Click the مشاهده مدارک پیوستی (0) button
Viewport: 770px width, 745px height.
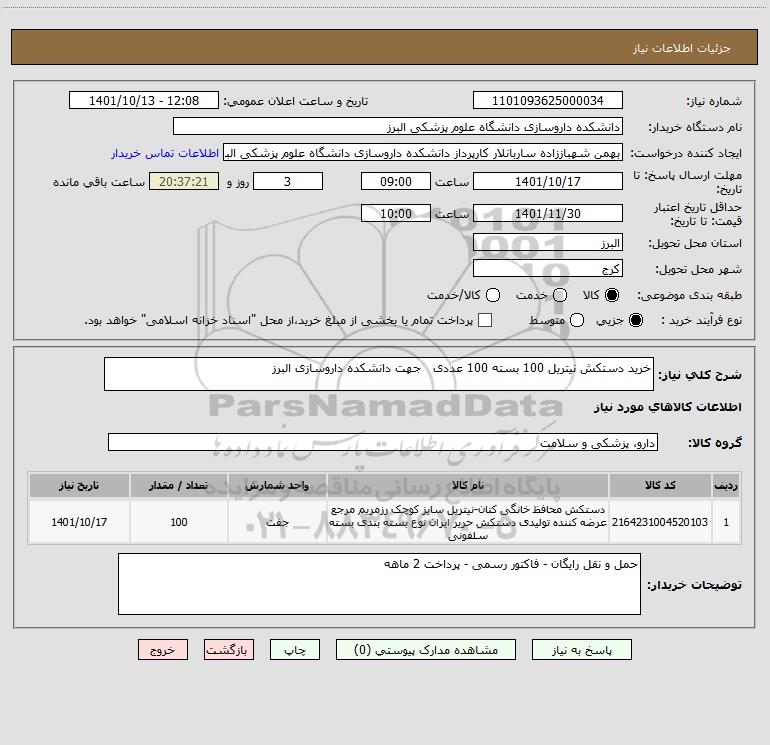[426, 650]
